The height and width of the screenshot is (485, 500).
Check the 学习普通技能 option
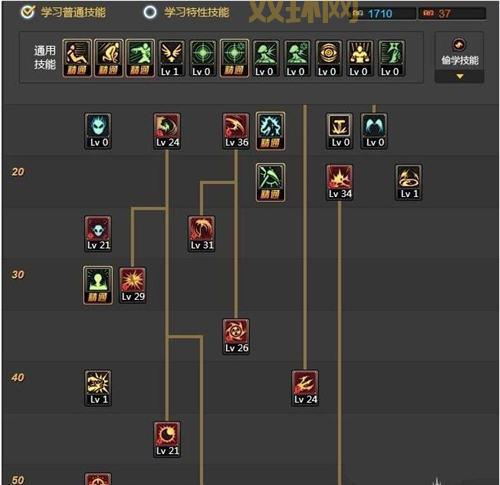pos(63,12)
